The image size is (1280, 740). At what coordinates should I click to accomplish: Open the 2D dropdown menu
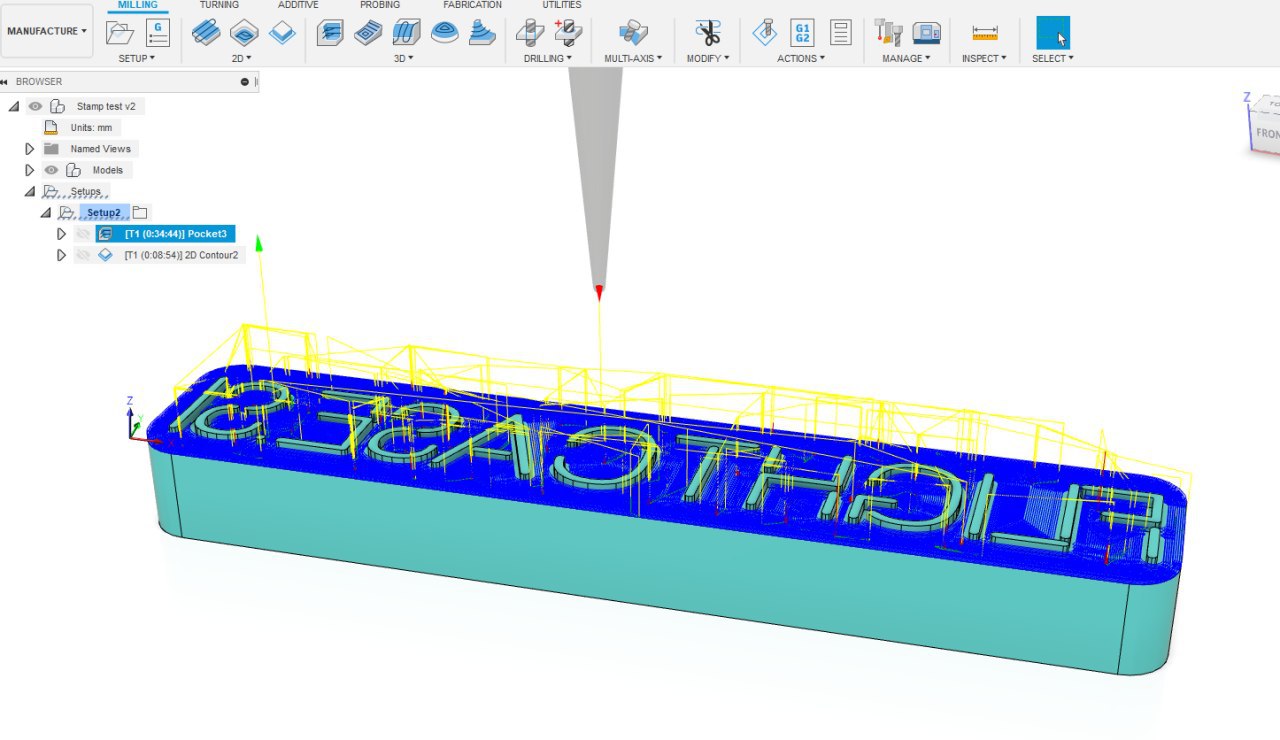pyautogui.click(x=242, y=58)
